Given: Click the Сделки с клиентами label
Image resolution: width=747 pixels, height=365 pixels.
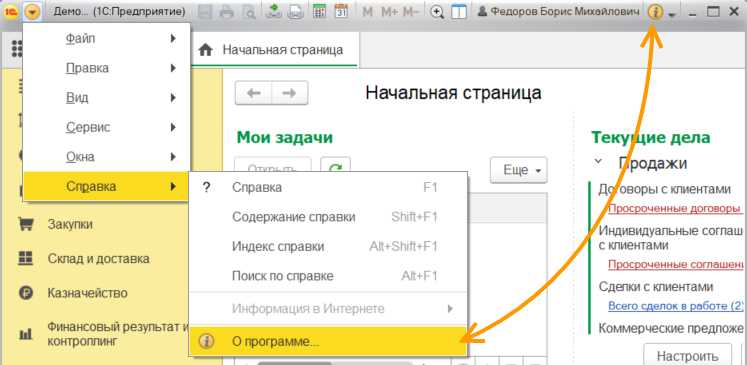Looking at the screenshot, I should click(x=656, y=286).
